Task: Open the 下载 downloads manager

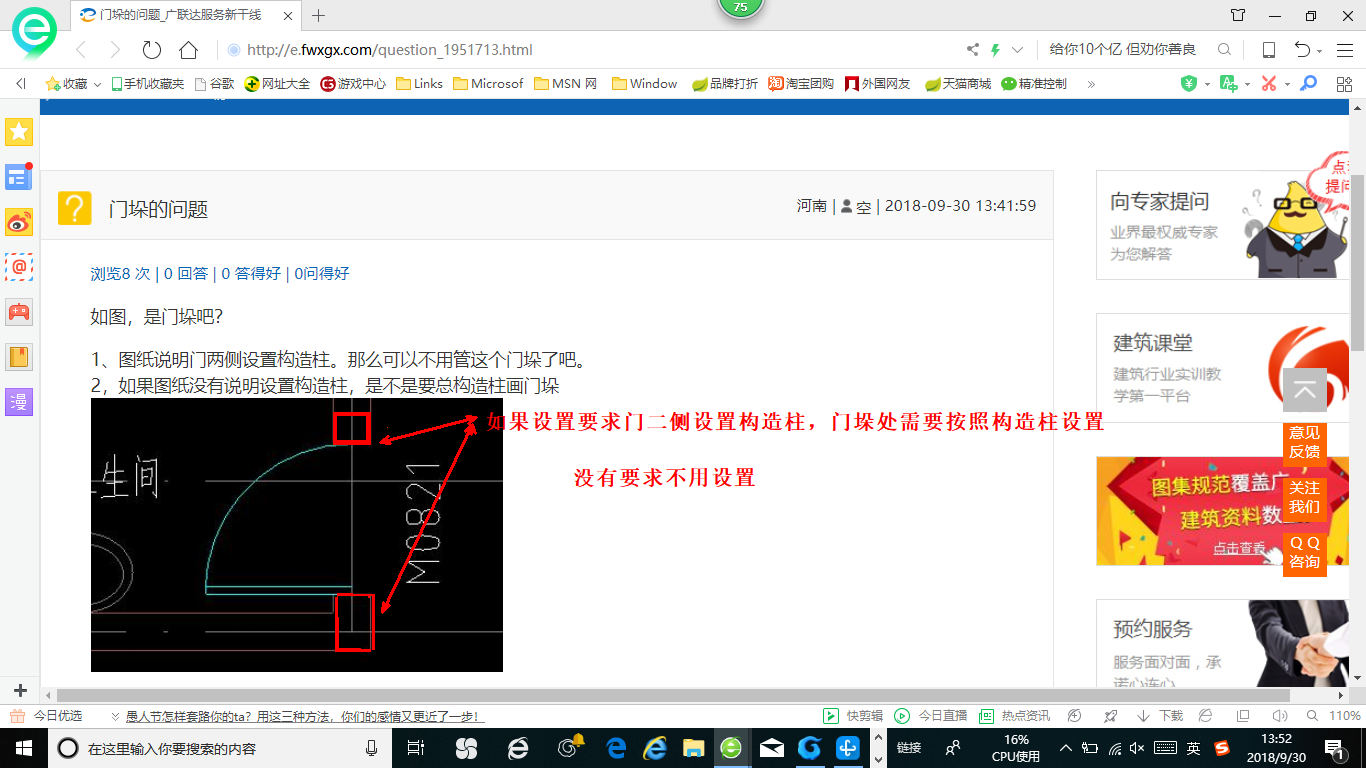Action: click(1161, 716)
